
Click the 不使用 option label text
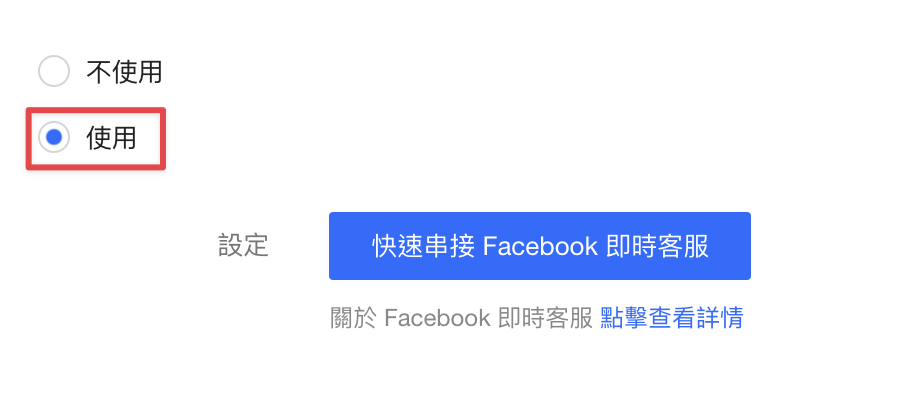click(124, 72)
